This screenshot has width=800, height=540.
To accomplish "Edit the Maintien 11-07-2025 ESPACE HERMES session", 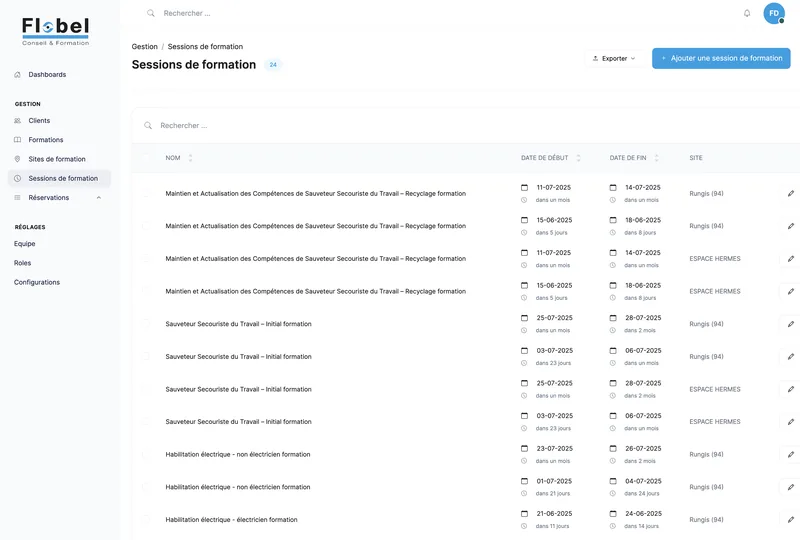I will (790, 259).
